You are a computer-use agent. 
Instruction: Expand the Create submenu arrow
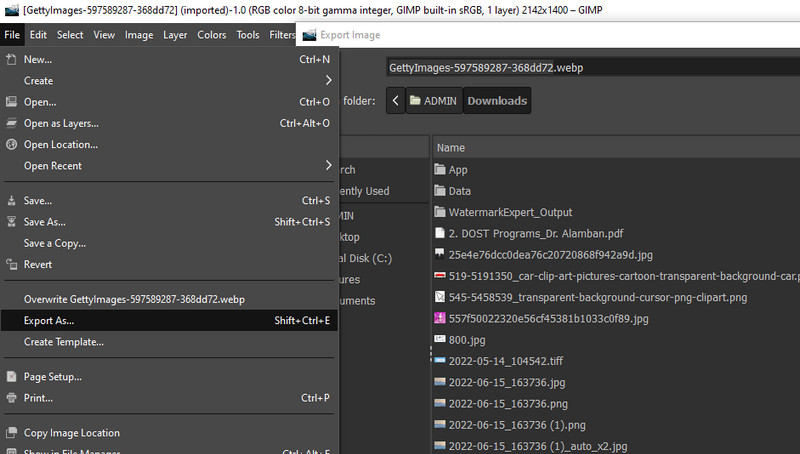tap(328, 81)
